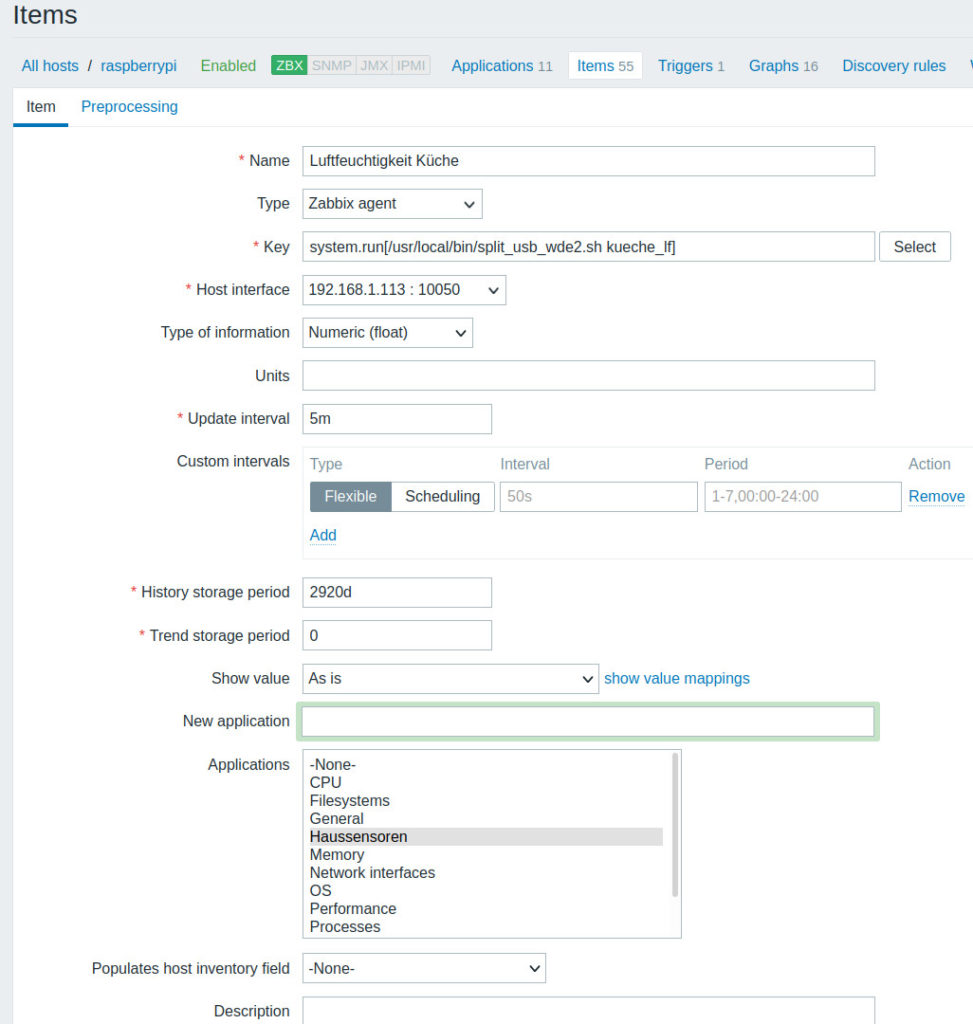
Task: Select Performance in Applications list
Action: [x=486, y=909]
